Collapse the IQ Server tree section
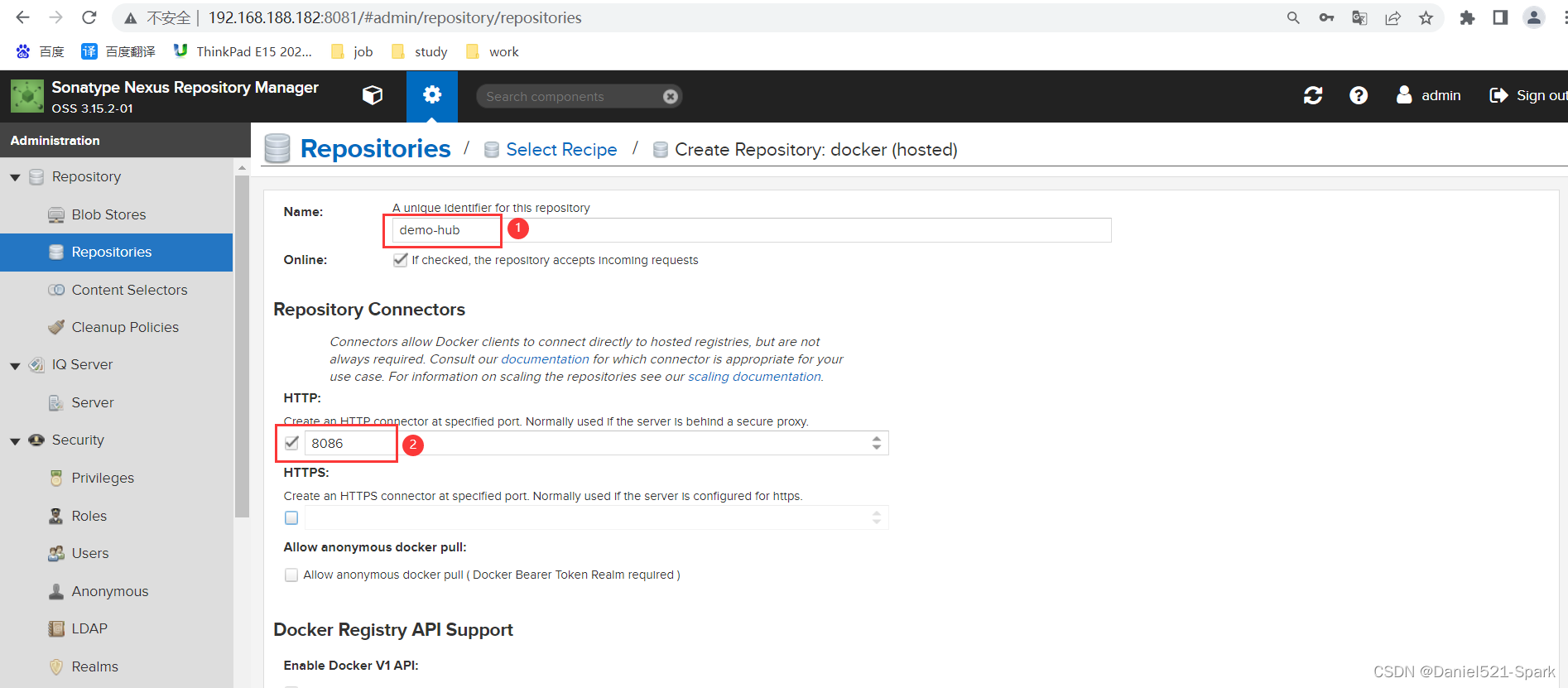 (x=15, y=365)
